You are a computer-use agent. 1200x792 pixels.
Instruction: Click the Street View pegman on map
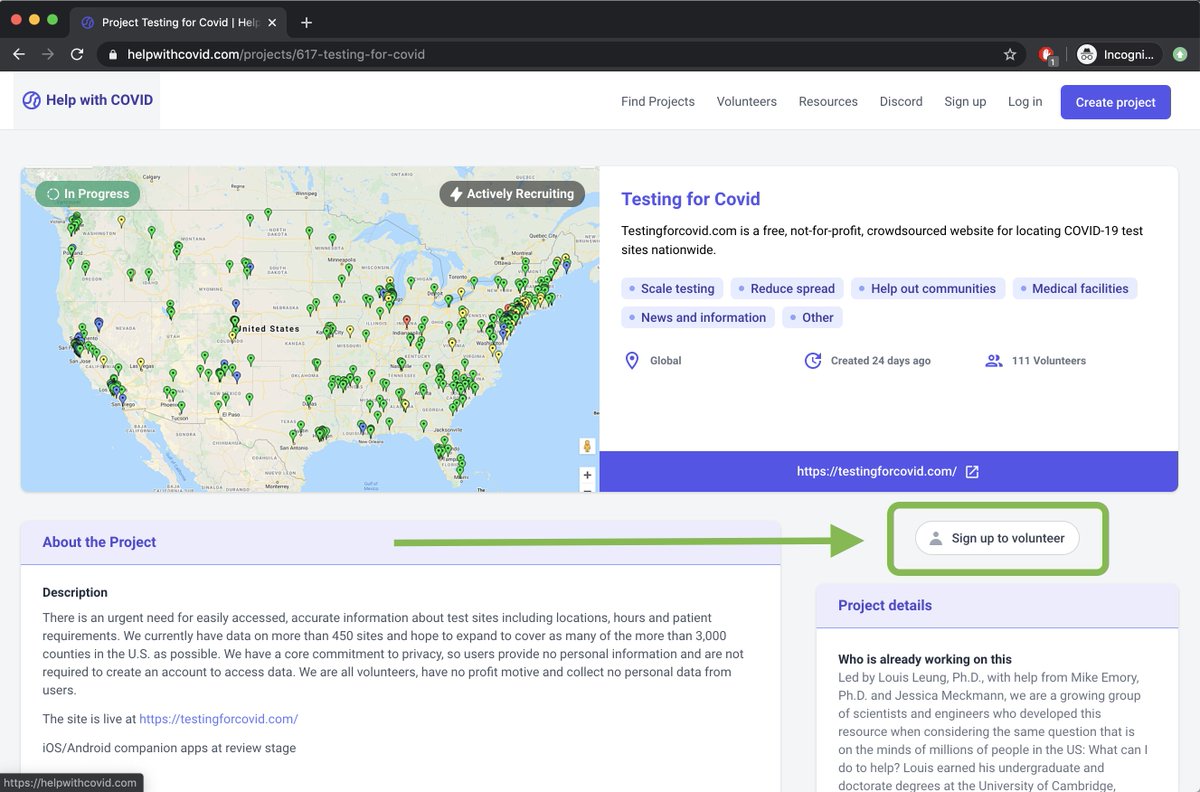point(587,446)
